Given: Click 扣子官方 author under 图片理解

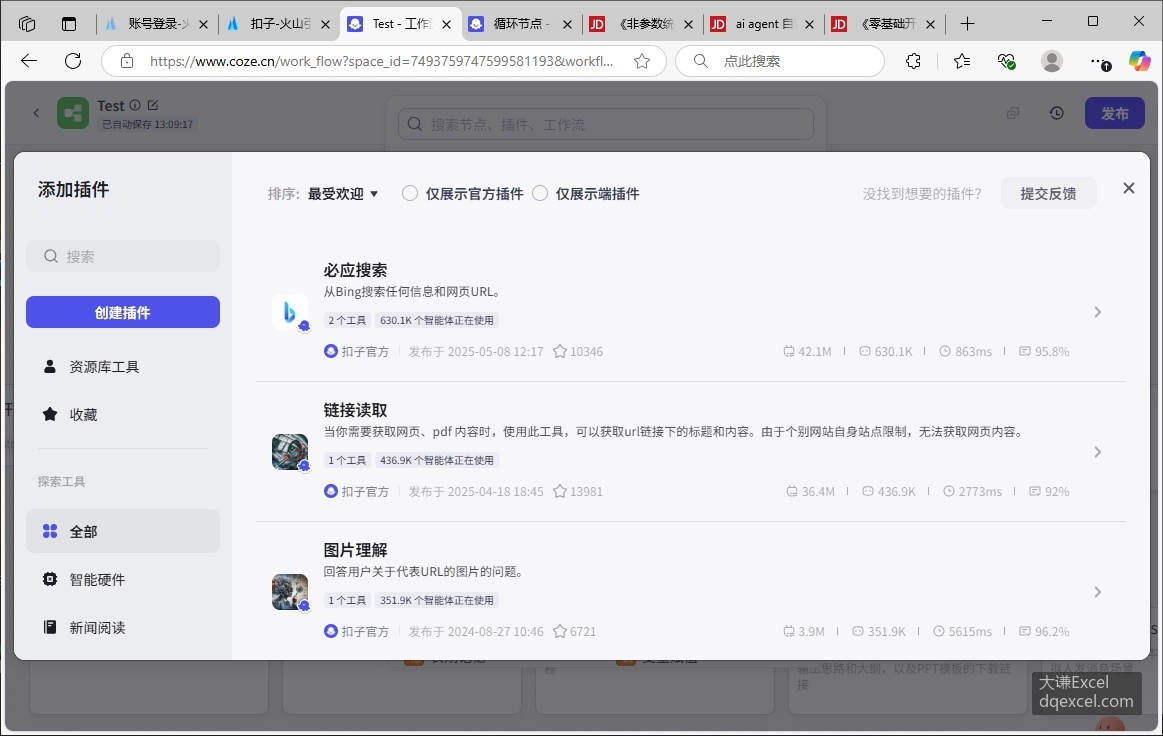Looking at the screenshot, I should 357,631.
